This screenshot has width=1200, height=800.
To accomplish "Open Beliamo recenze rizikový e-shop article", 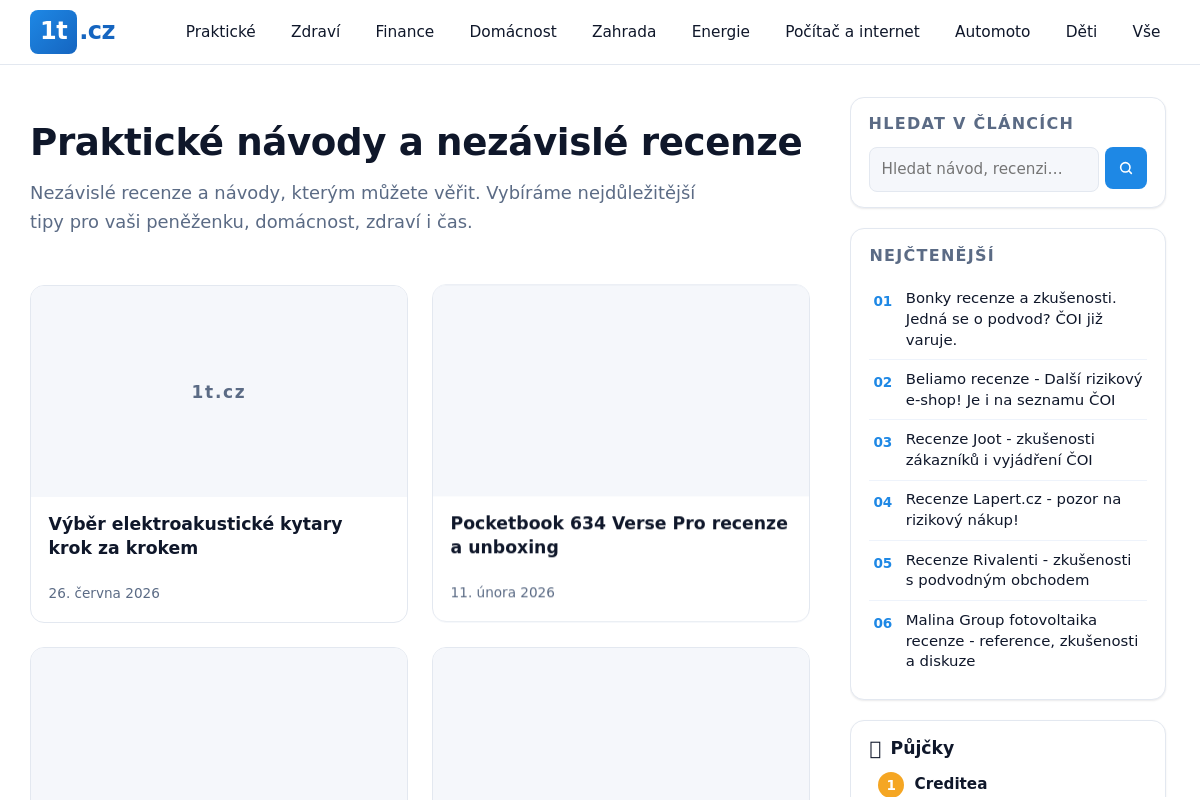I will [1024, 389].
